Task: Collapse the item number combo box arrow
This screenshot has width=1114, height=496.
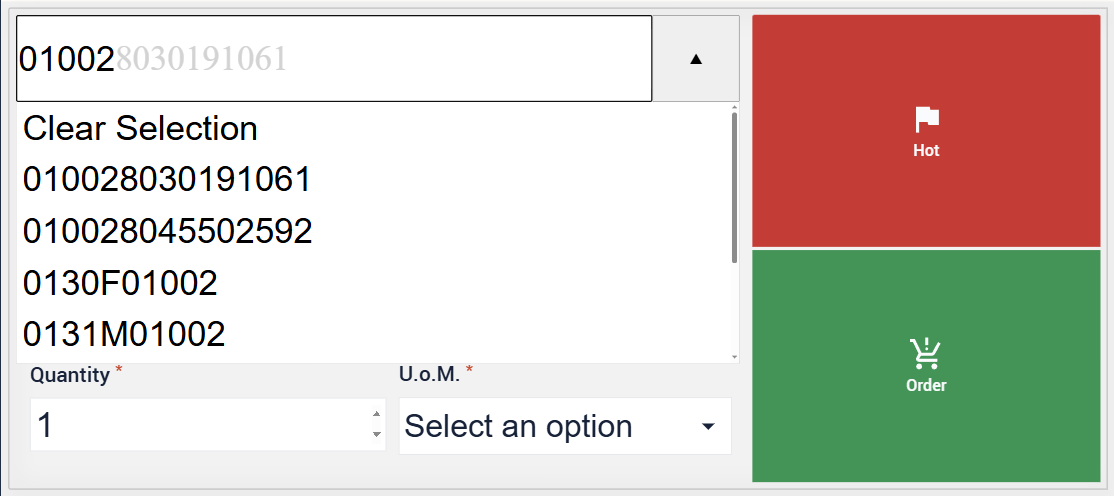Action: tap(696, 59)
